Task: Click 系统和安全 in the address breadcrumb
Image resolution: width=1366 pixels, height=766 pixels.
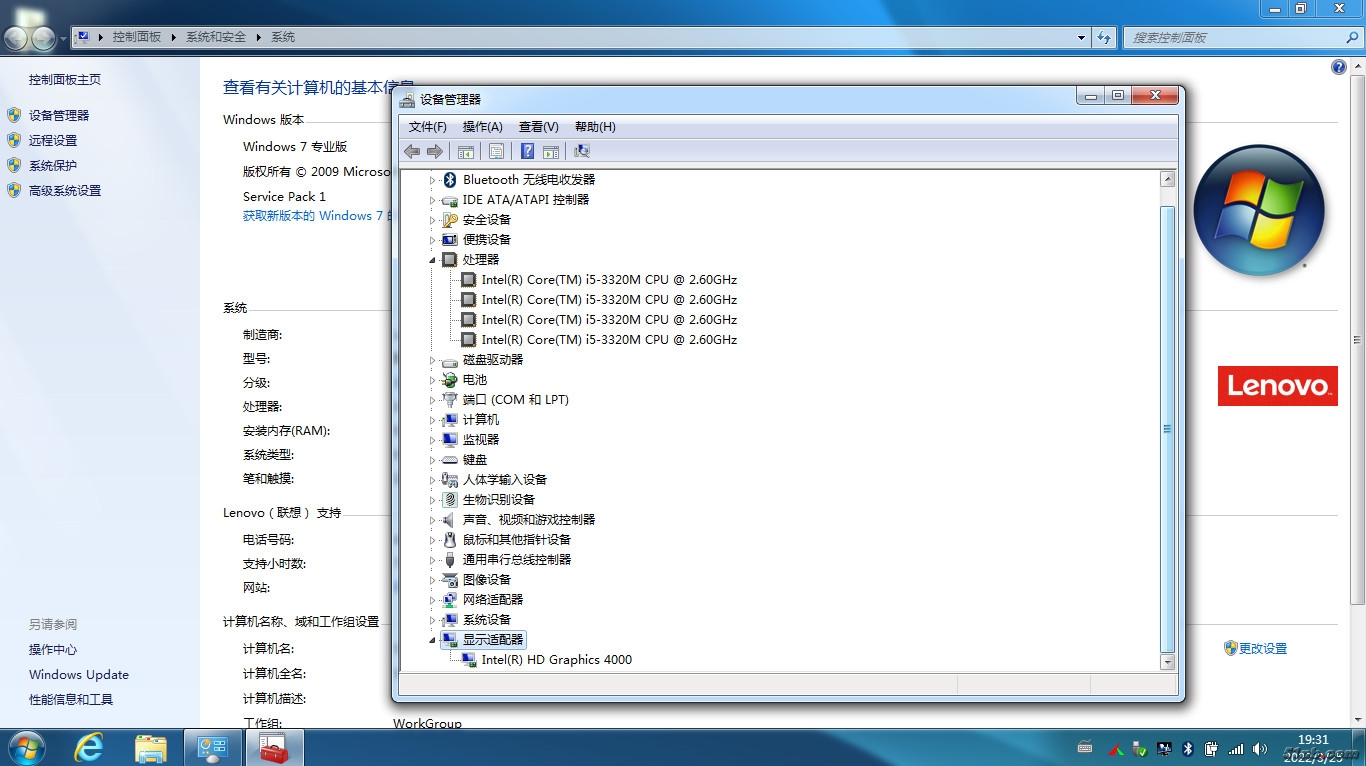Action: pyautogui.click(x=216, y=37)
